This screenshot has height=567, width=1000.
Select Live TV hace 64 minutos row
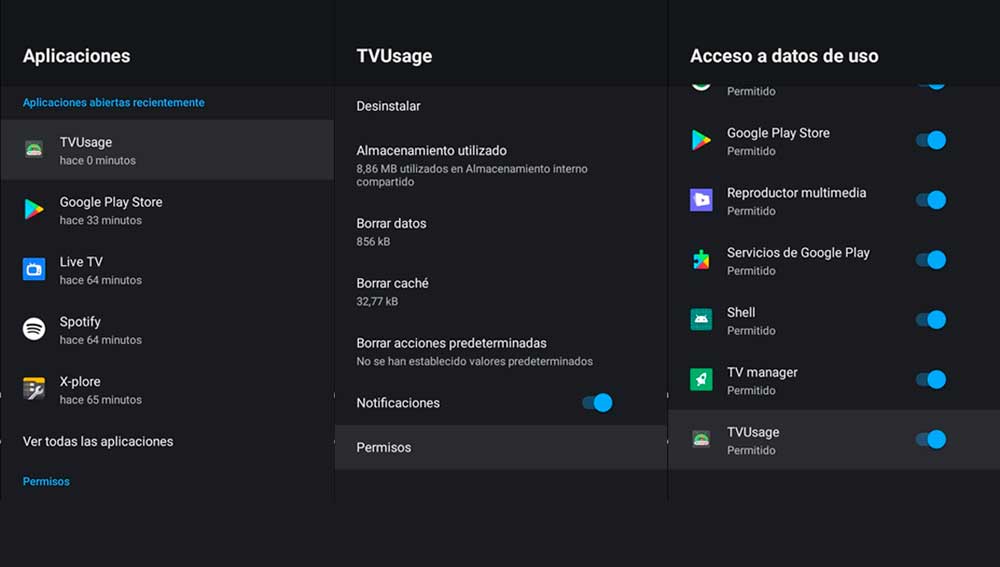tap(167, 270)
